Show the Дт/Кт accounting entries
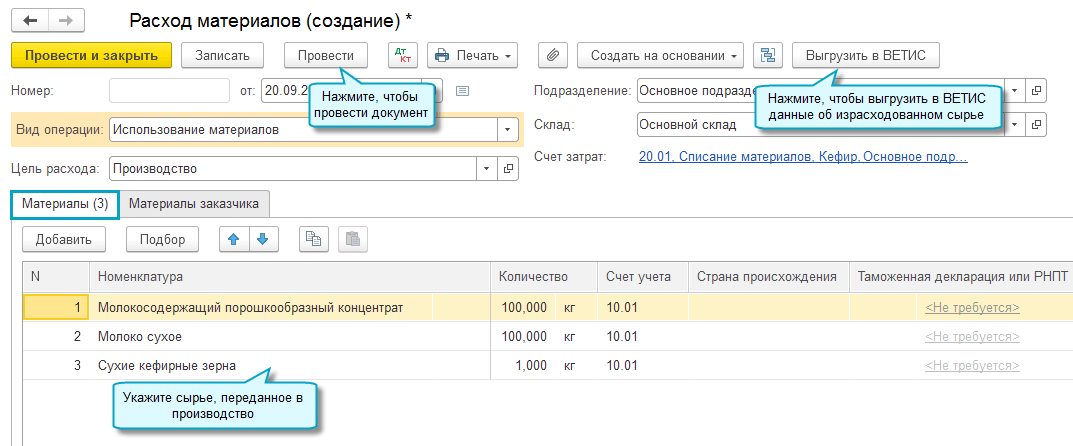 402,55
